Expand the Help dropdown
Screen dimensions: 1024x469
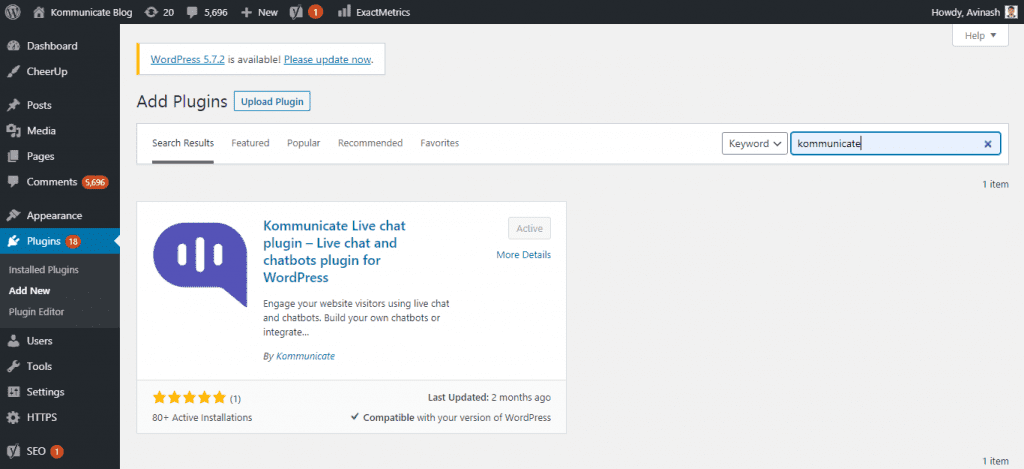pyautogui.click(x=980, y=35)
